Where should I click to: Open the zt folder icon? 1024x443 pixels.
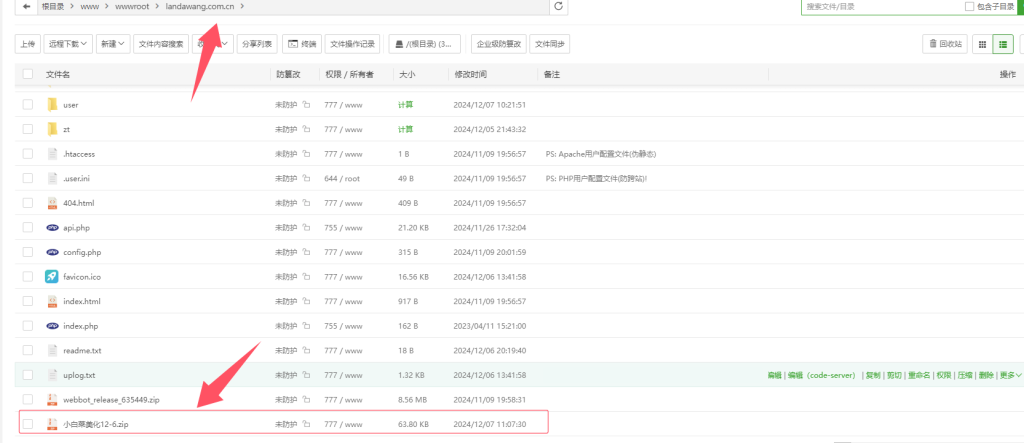(53, 129)
